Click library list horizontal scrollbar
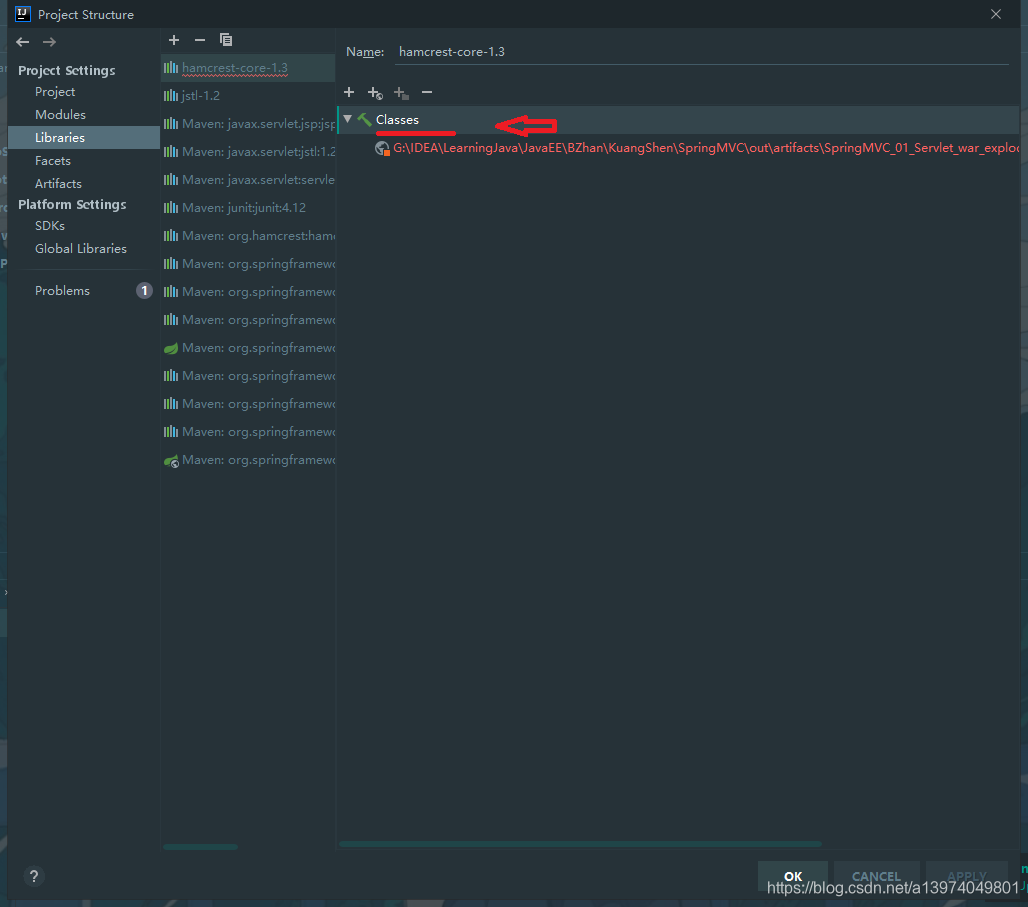Viewport: 1028px width, 907px height. tap(200, 847)
